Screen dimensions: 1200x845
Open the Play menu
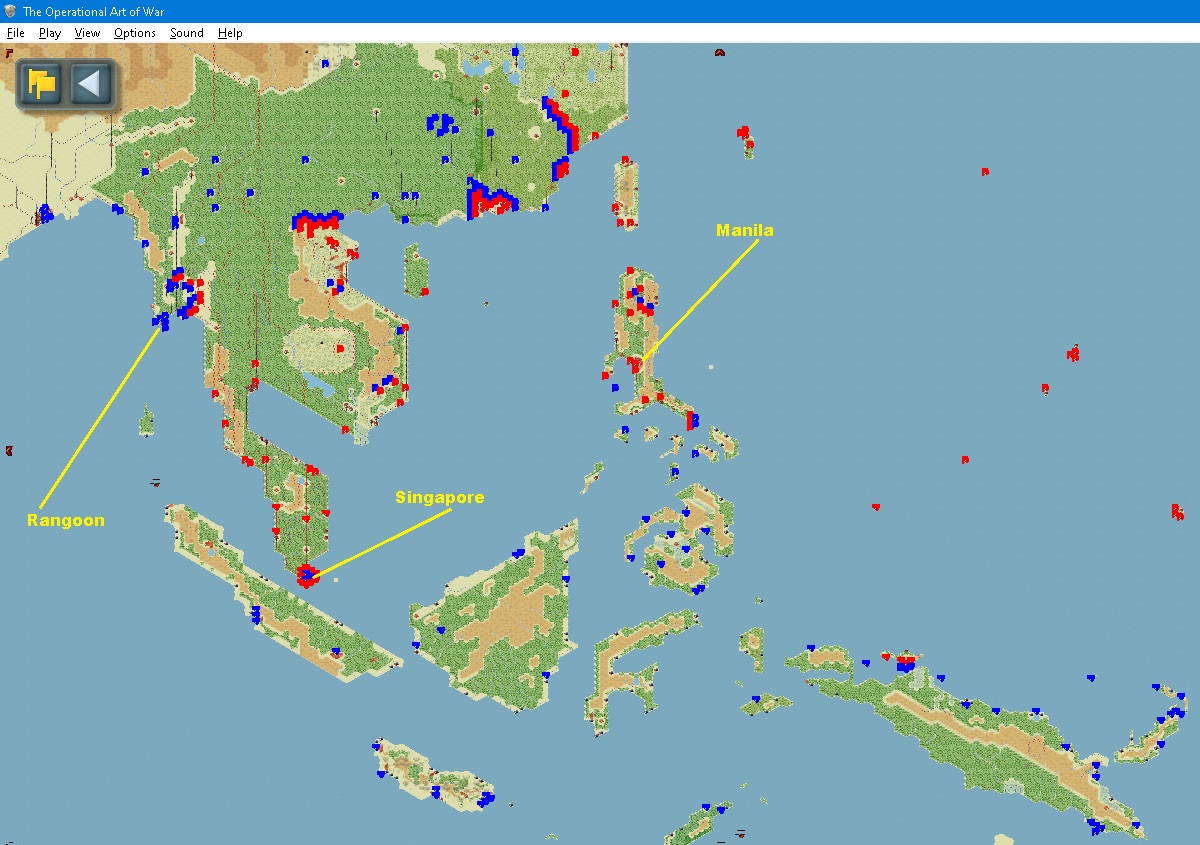click(50, 33)
